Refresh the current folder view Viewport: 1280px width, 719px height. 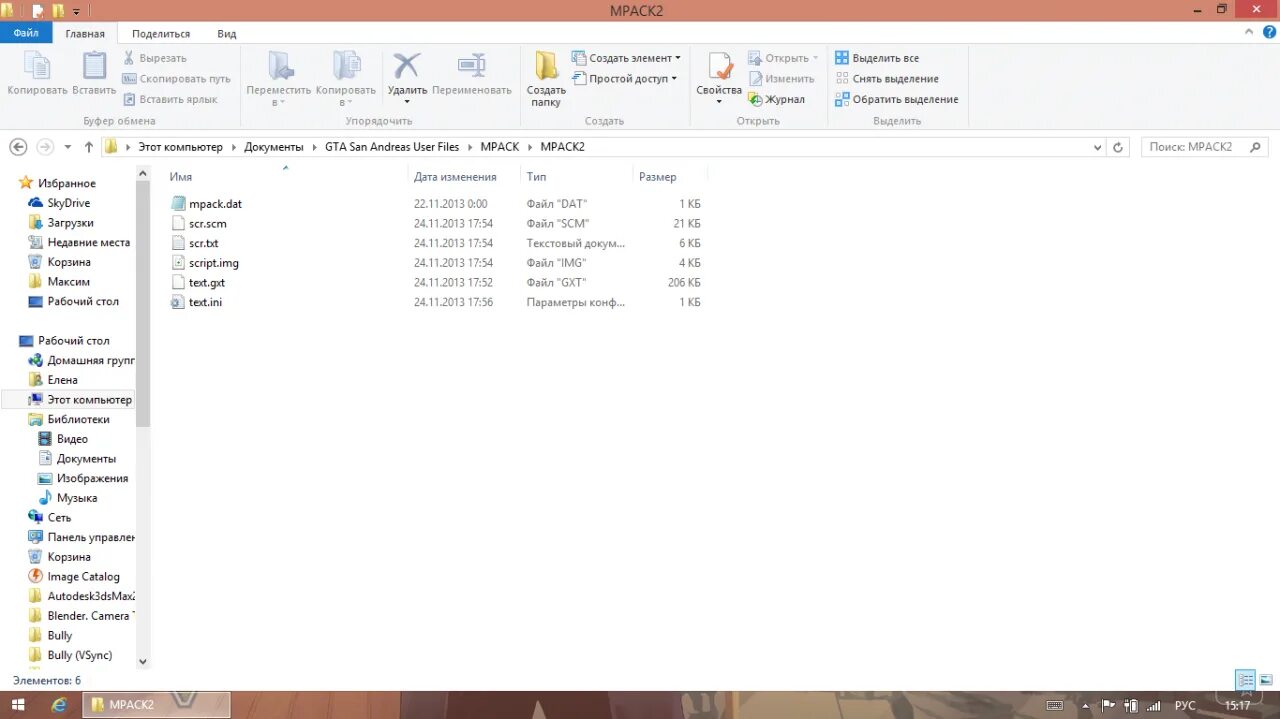(x=1118, y=147)
